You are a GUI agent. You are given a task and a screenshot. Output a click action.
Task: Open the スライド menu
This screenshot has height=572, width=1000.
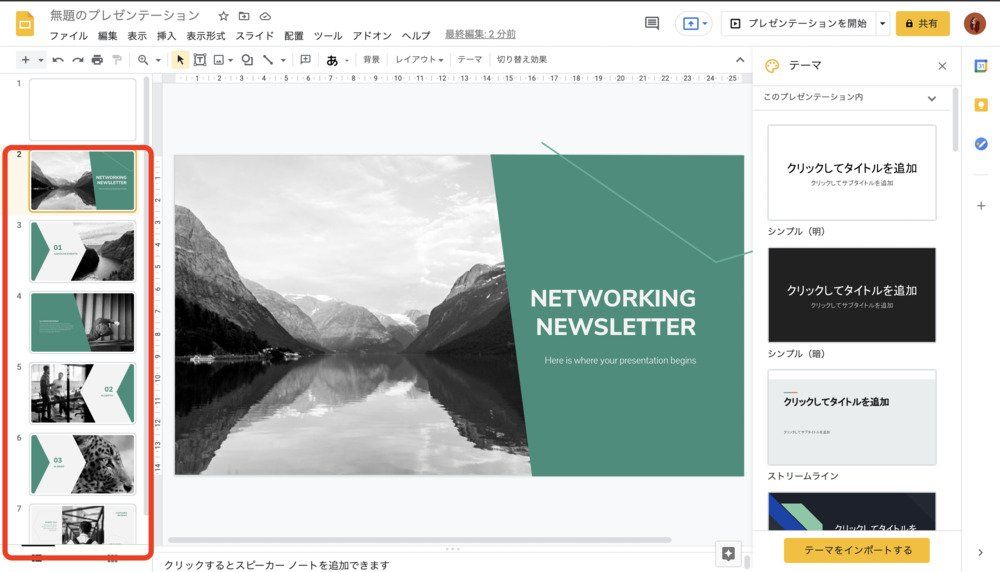[255, 35]
